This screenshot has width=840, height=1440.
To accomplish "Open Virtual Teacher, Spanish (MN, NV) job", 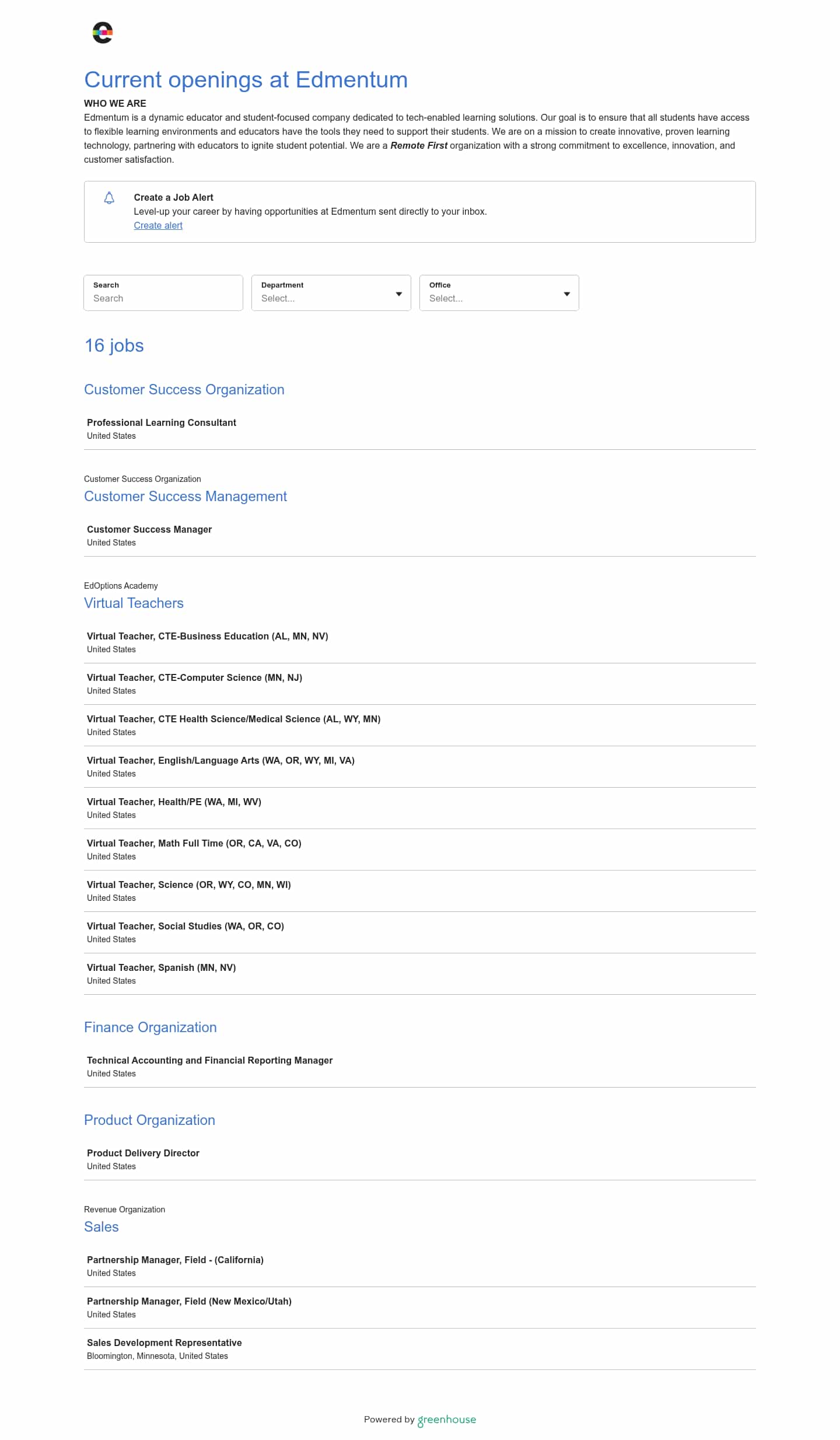I will coord(420,974).
